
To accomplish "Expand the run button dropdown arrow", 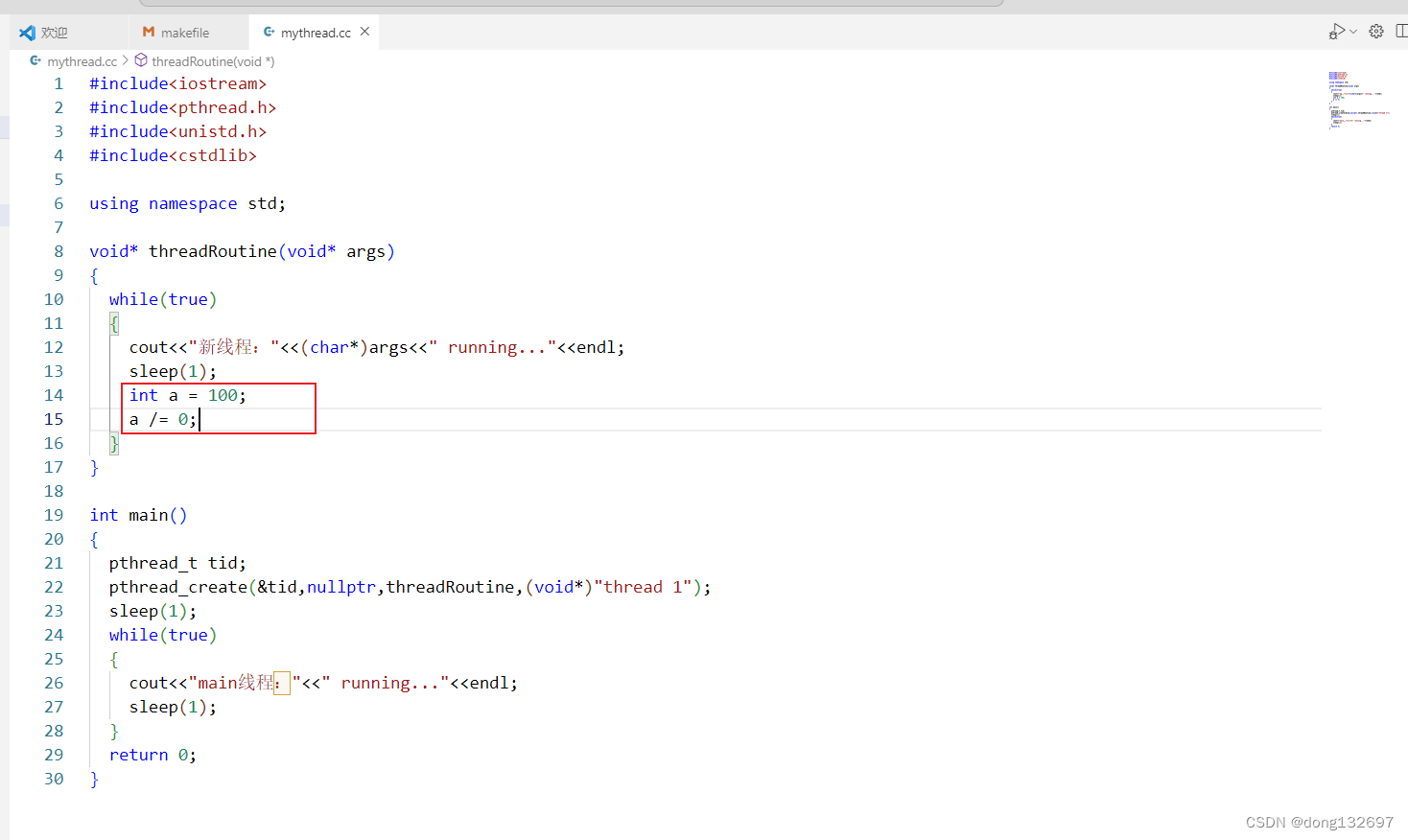I will [x=1353, y=32].
